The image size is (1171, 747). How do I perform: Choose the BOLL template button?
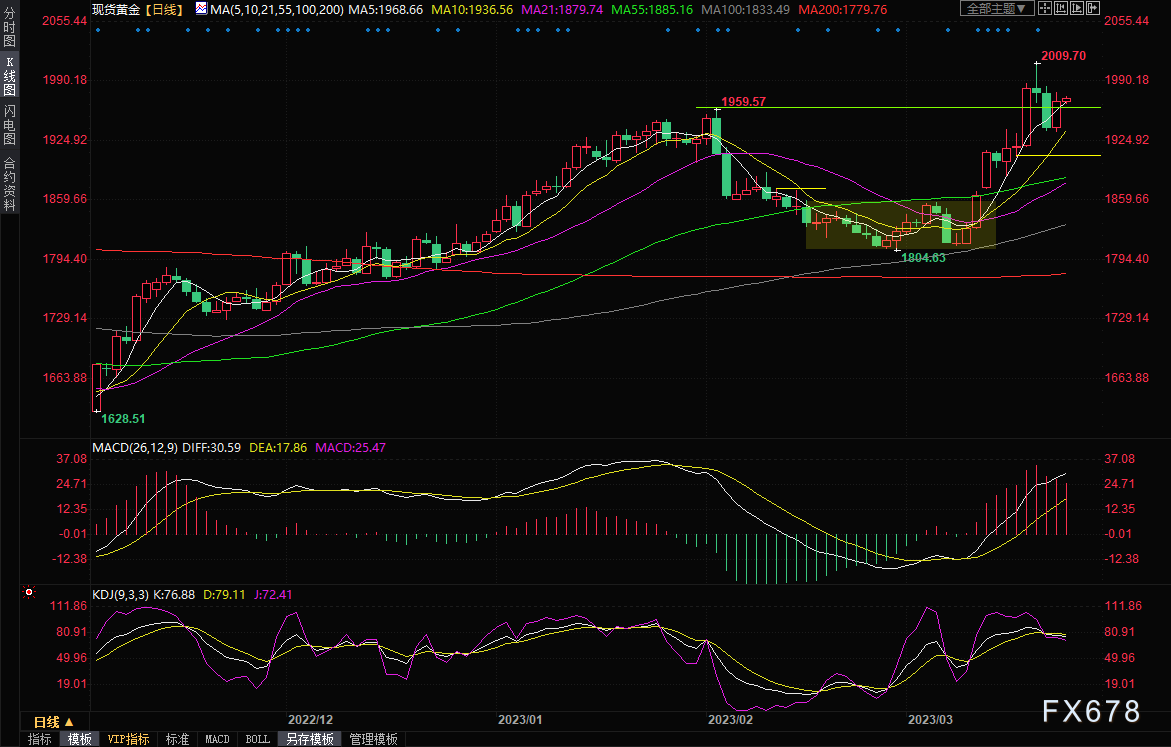pyautogui.click(x=258, y=739)
